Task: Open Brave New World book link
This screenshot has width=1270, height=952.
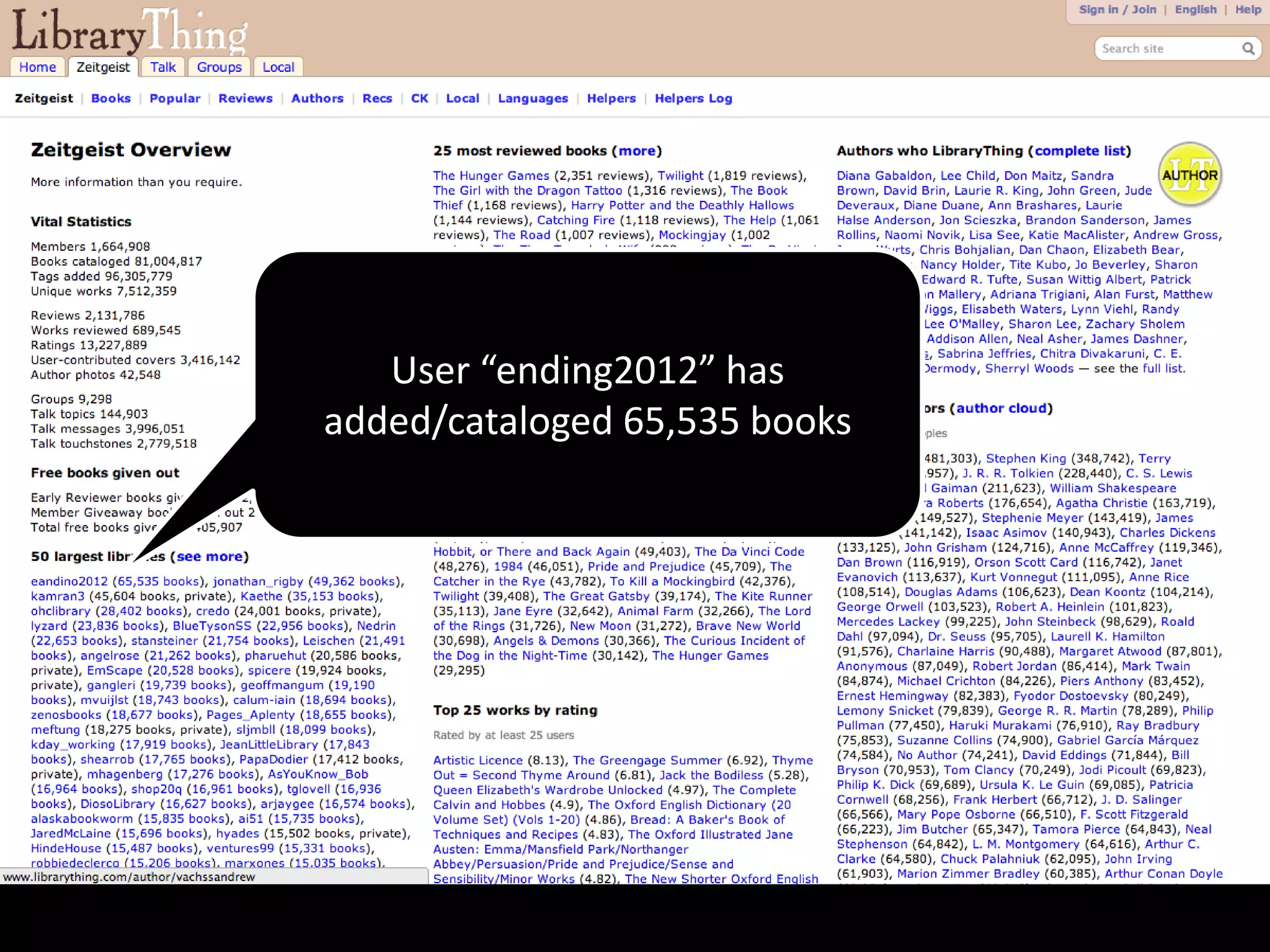Action: 748,626
